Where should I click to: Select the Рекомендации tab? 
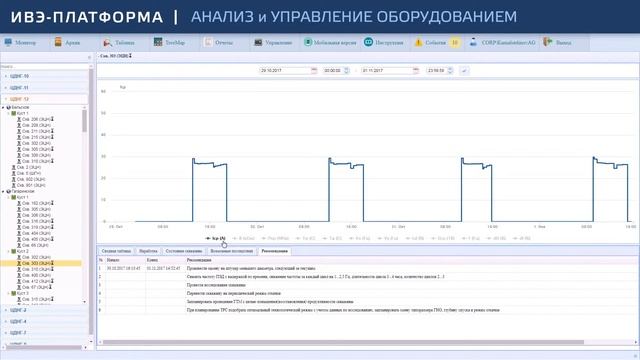click(x=274, y=251)
